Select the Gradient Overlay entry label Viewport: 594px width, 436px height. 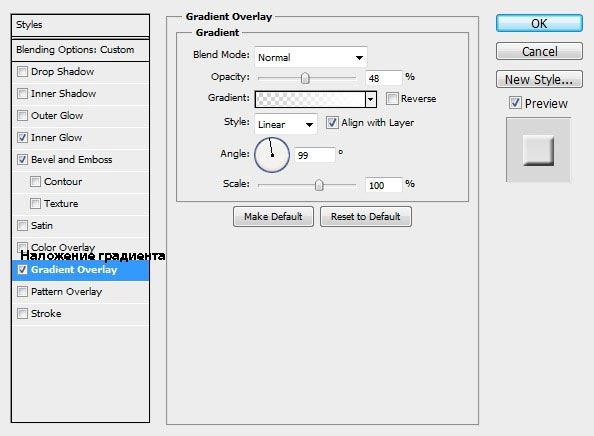click(x=74, y=270)
